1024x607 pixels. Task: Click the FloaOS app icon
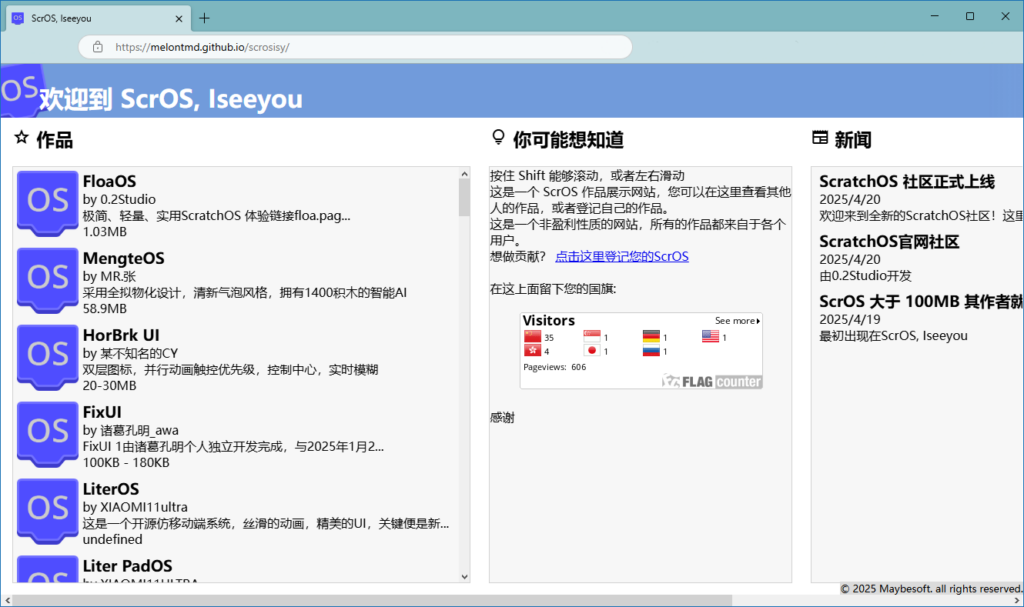click(48, 201)
